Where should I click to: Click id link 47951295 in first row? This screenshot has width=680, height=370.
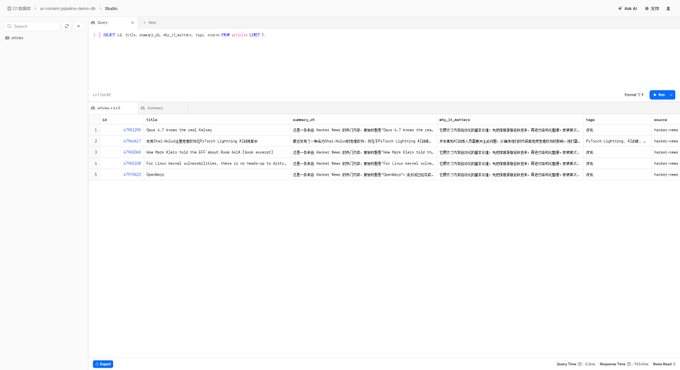click(132, 130)
